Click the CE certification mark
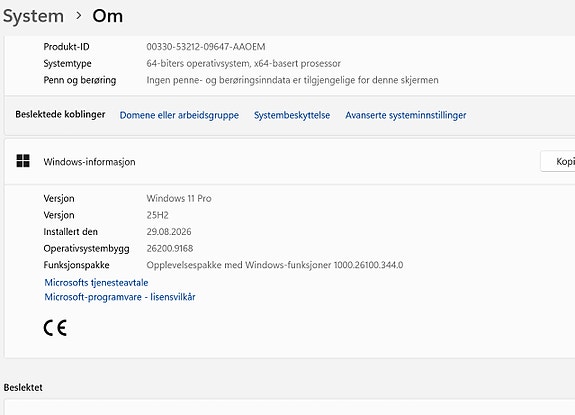 point(55,328)
